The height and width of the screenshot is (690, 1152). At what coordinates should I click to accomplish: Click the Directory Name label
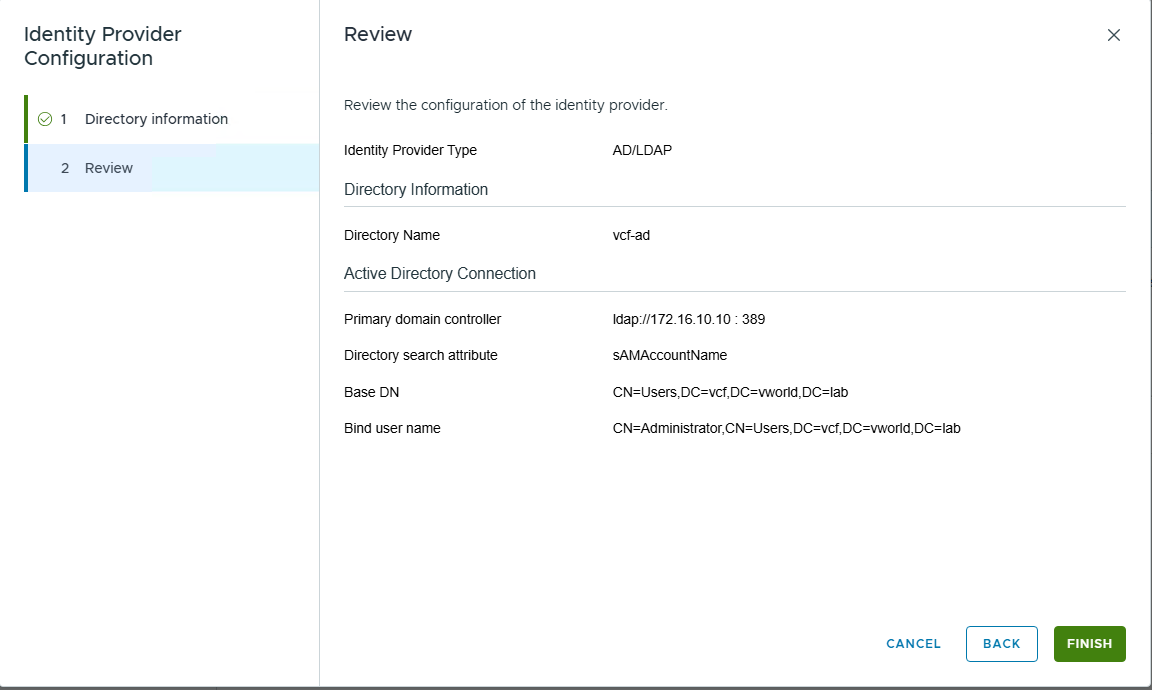[x=392, y=235]
